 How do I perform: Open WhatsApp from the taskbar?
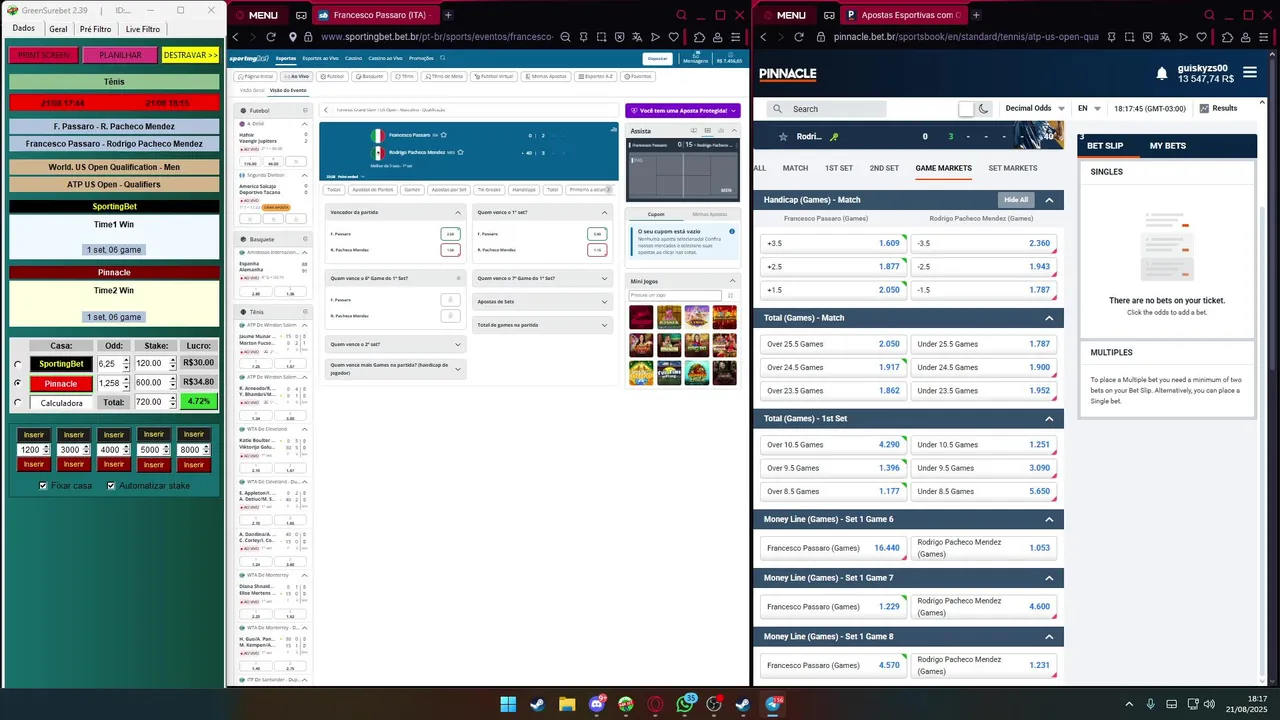coord(685,704)
